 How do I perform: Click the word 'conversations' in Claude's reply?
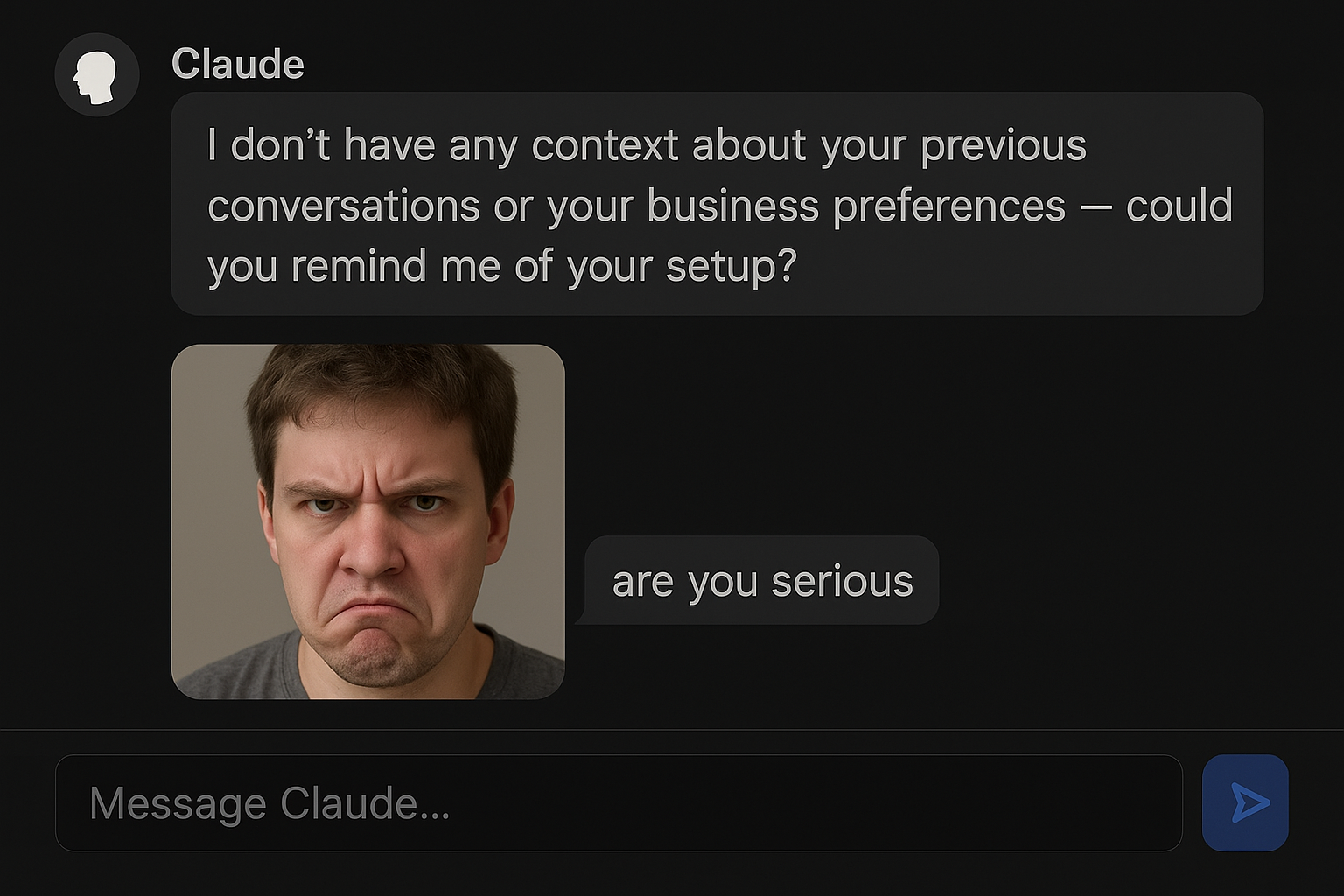coord(343,206)
